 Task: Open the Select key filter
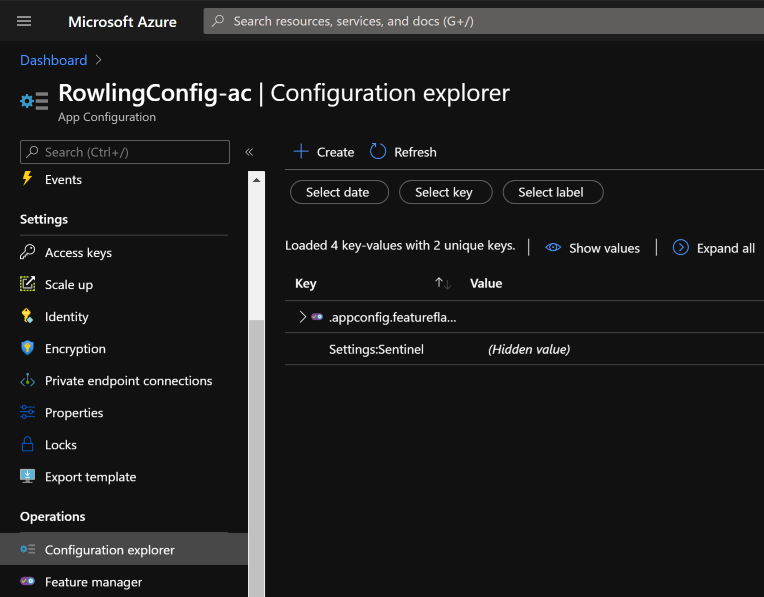coord(445,193)
